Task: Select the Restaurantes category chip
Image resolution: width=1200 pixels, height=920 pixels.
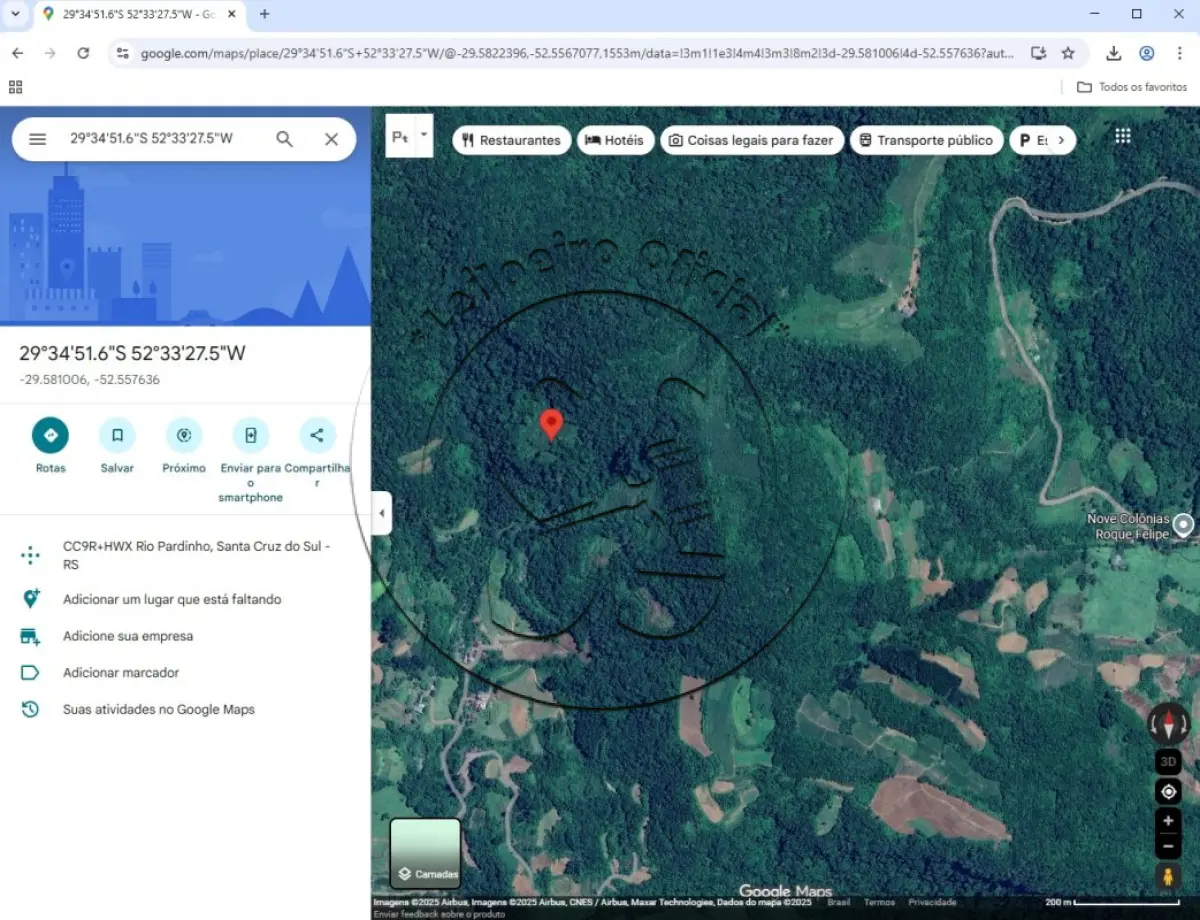Action: [512, 140]
